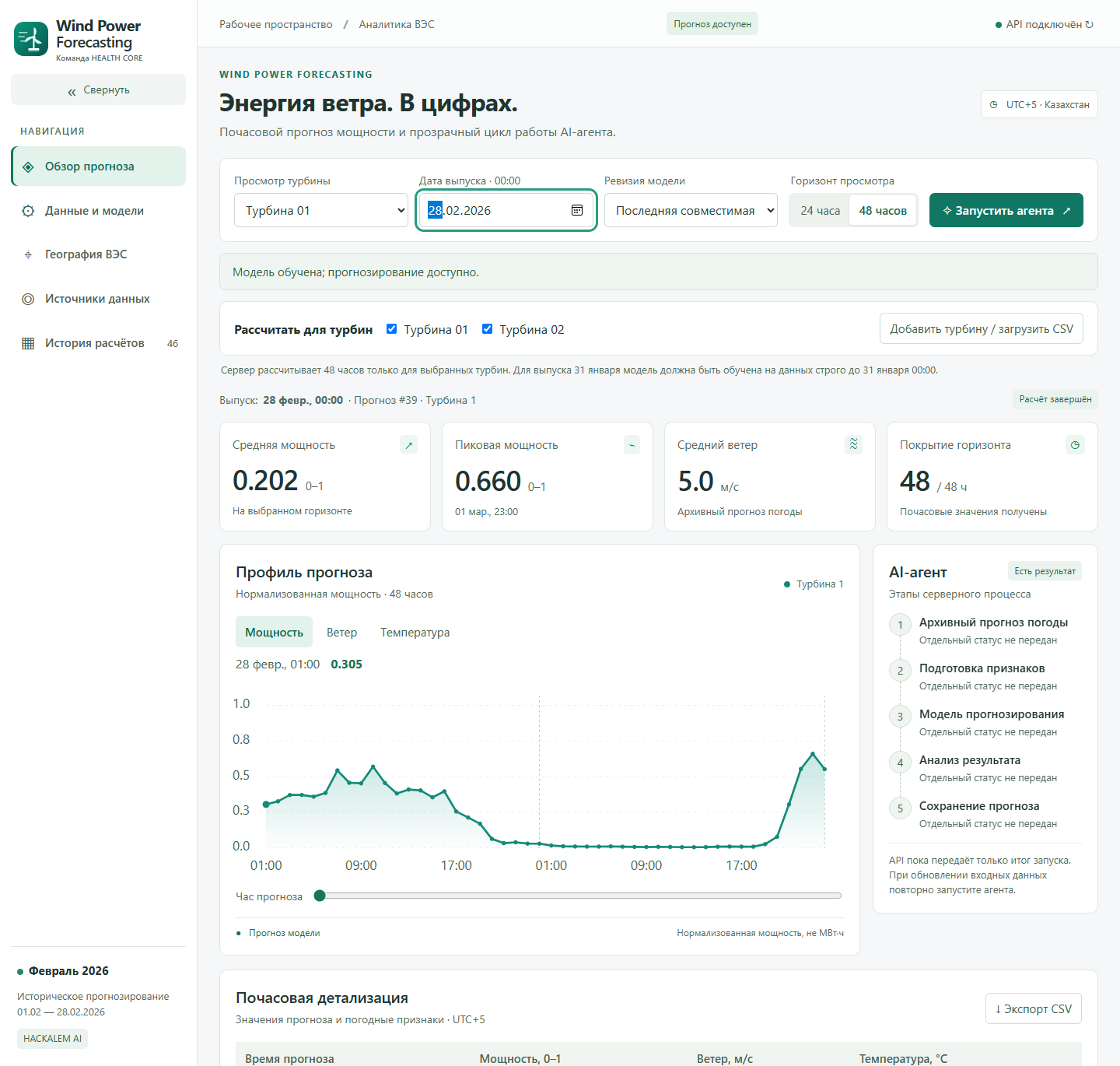This screenshot has width=1120, height=1066.
Task: Click arrow icon on Средняя мощность card
Action: (x=408, y=444)
